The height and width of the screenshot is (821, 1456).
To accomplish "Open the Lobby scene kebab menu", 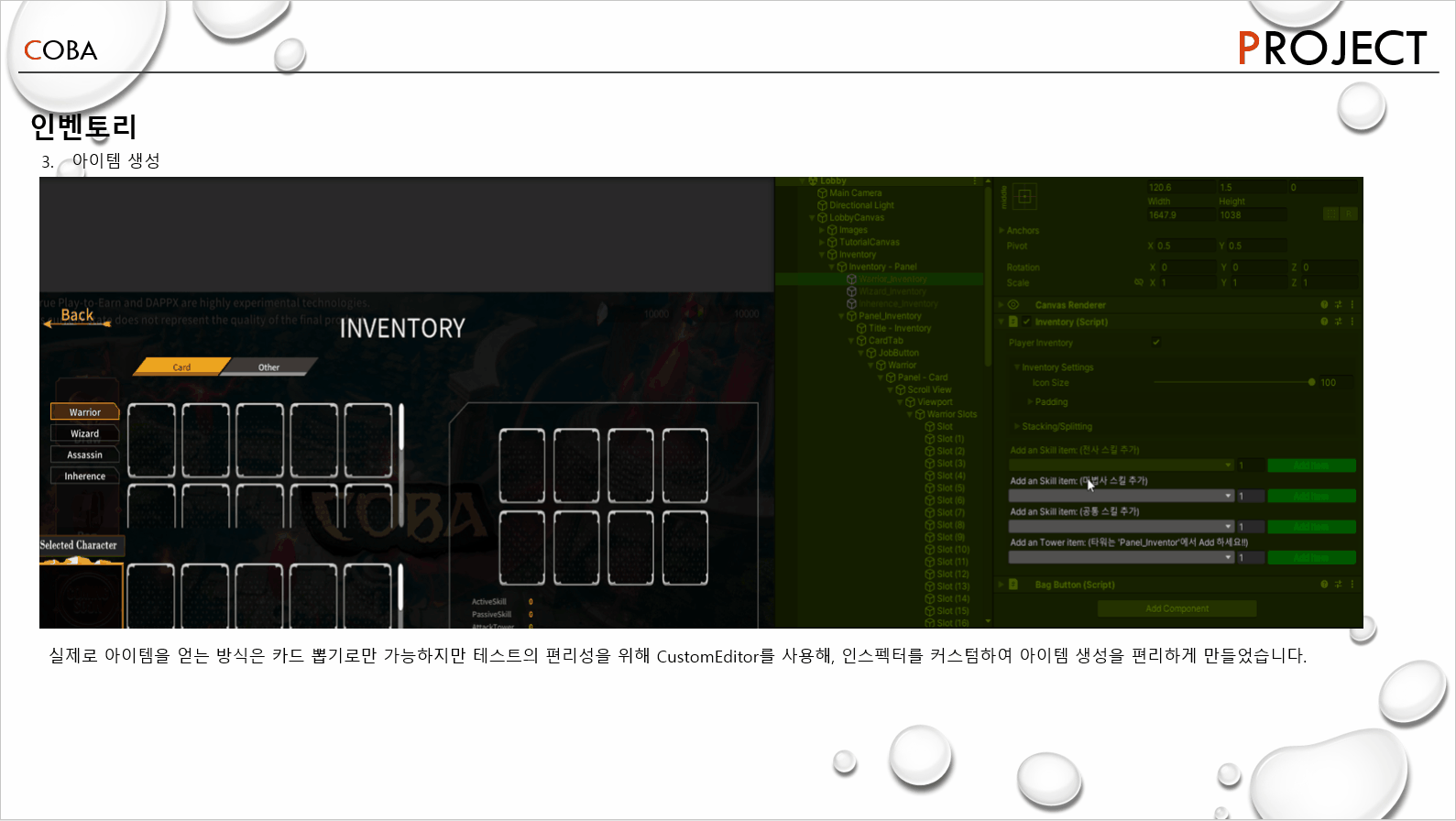I will (x=975, y=181).
